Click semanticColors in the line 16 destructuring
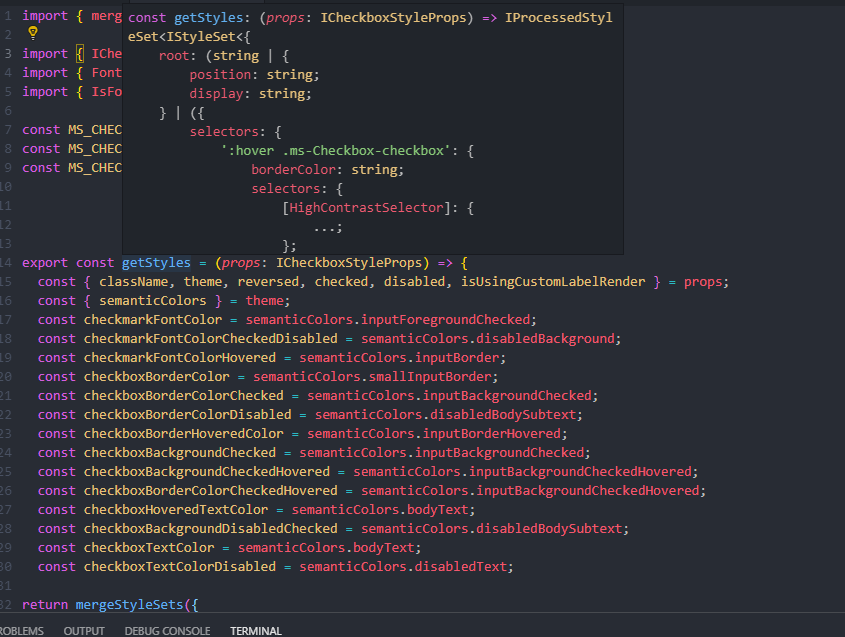Image resolution: width=845 pixels, height=637 pixels. [153, 301]
